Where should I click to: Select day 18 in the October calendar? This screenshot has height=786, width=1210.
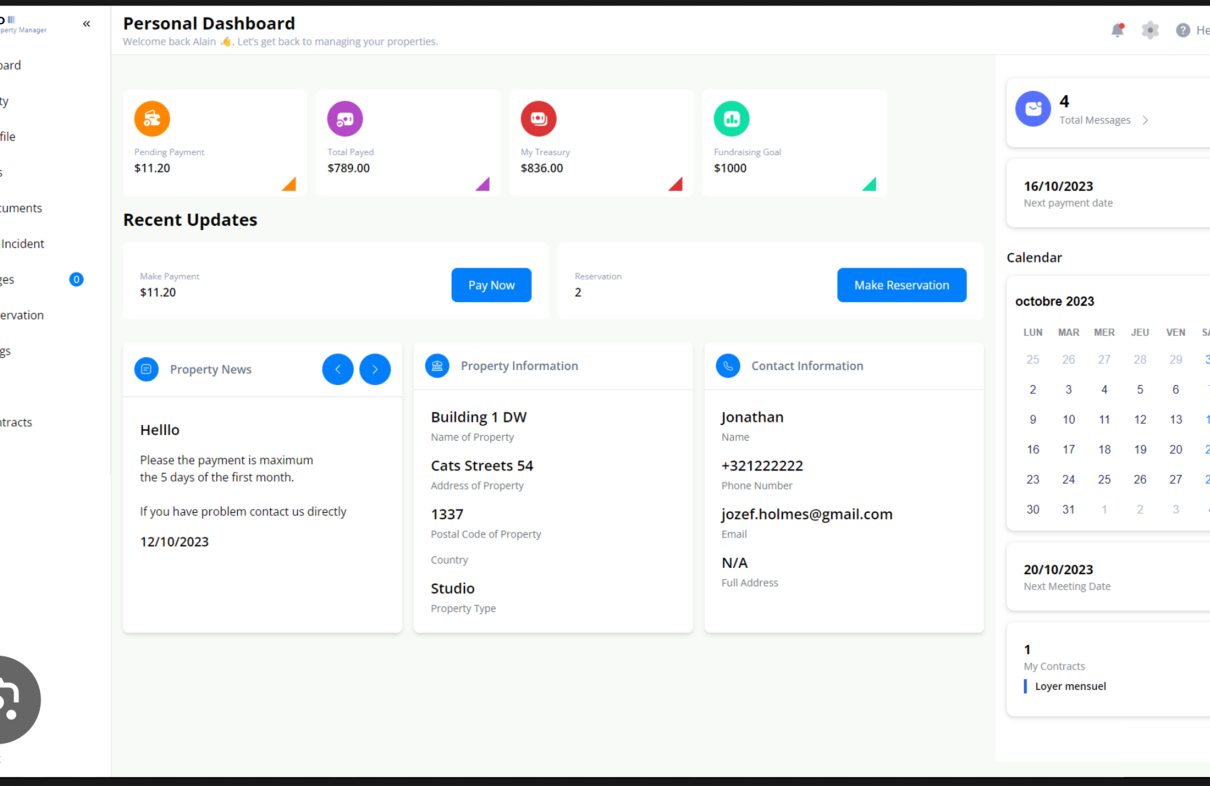click(x=1104, y=450)
